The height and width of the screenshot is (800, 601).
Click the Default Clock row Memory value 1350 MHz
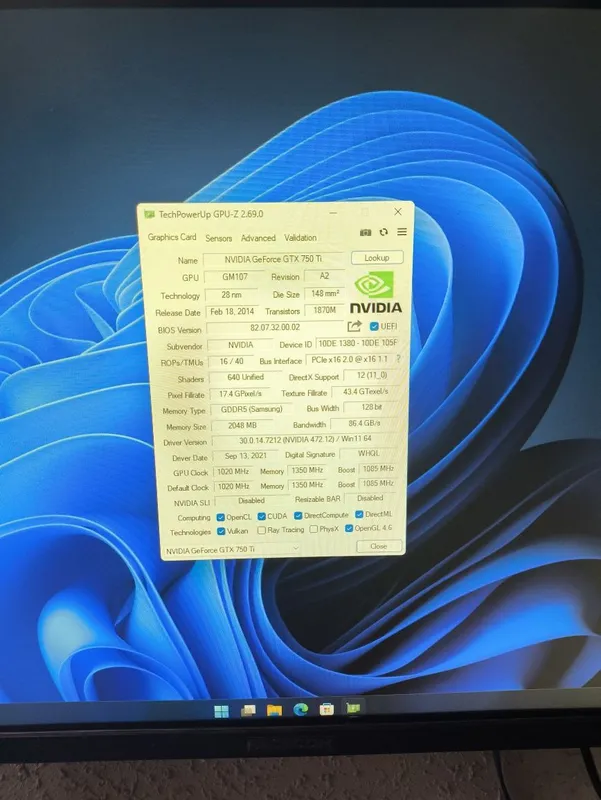click(x=307, y=485)
